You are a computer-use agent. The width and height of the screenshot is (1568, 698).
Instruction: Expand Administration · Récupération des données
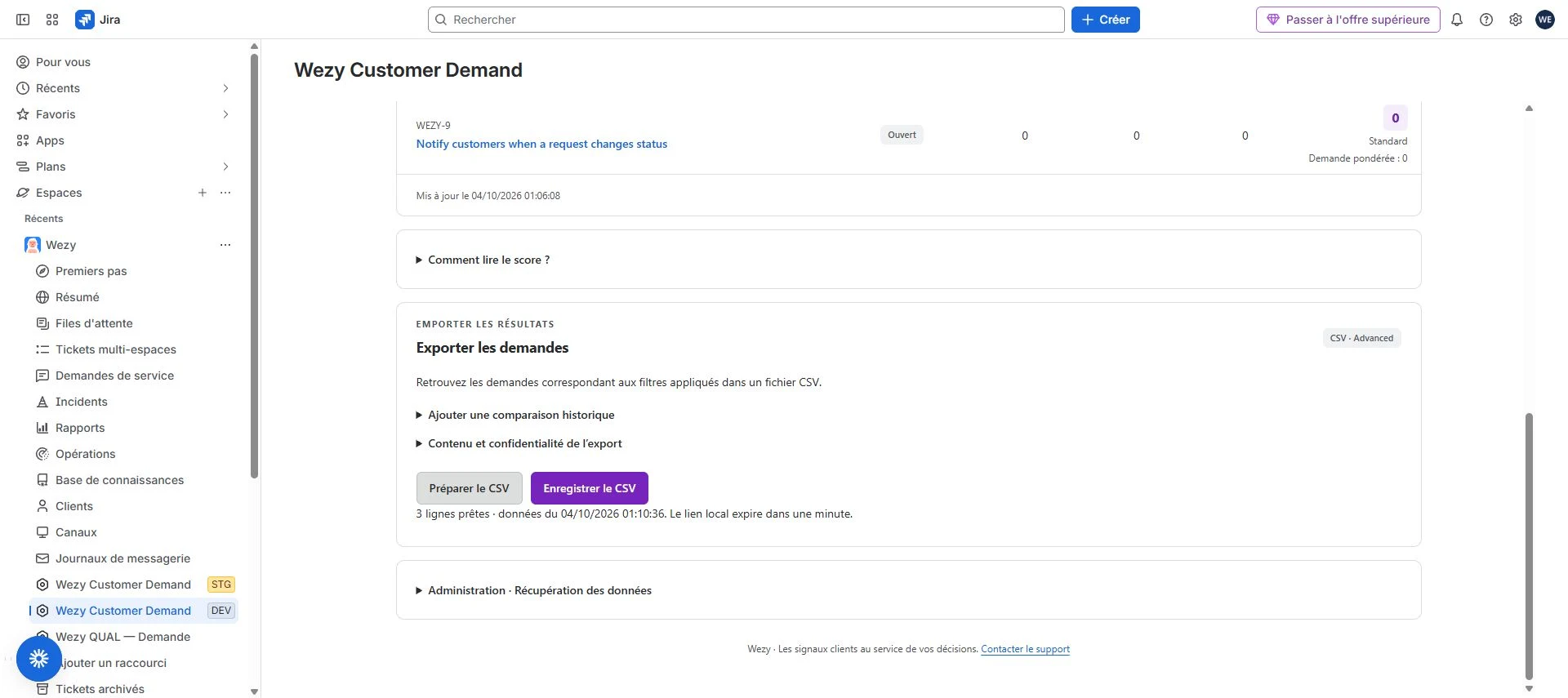[x=533, y=590]
